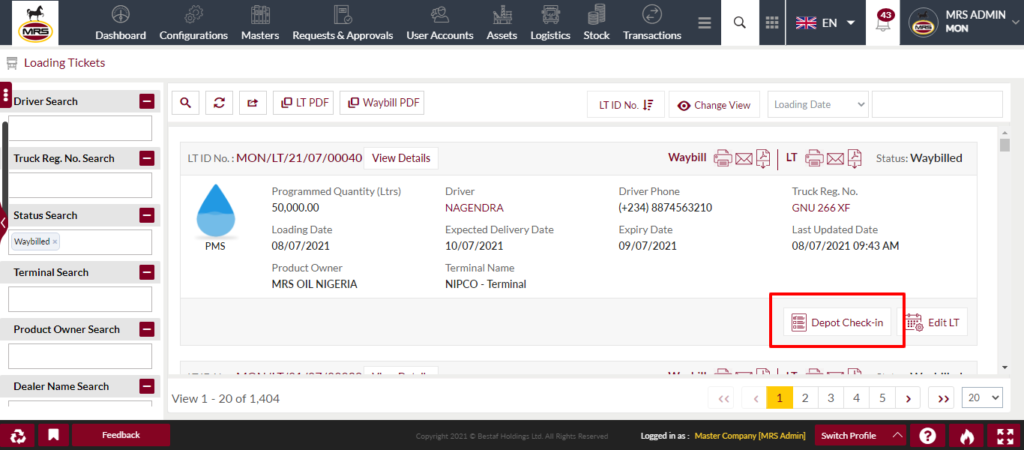Image resolution: width=1024 pixels, height=450 pixels.
Task: Click View Details for MON/LT/21/07/00040
Action: [x=401, y=158]
